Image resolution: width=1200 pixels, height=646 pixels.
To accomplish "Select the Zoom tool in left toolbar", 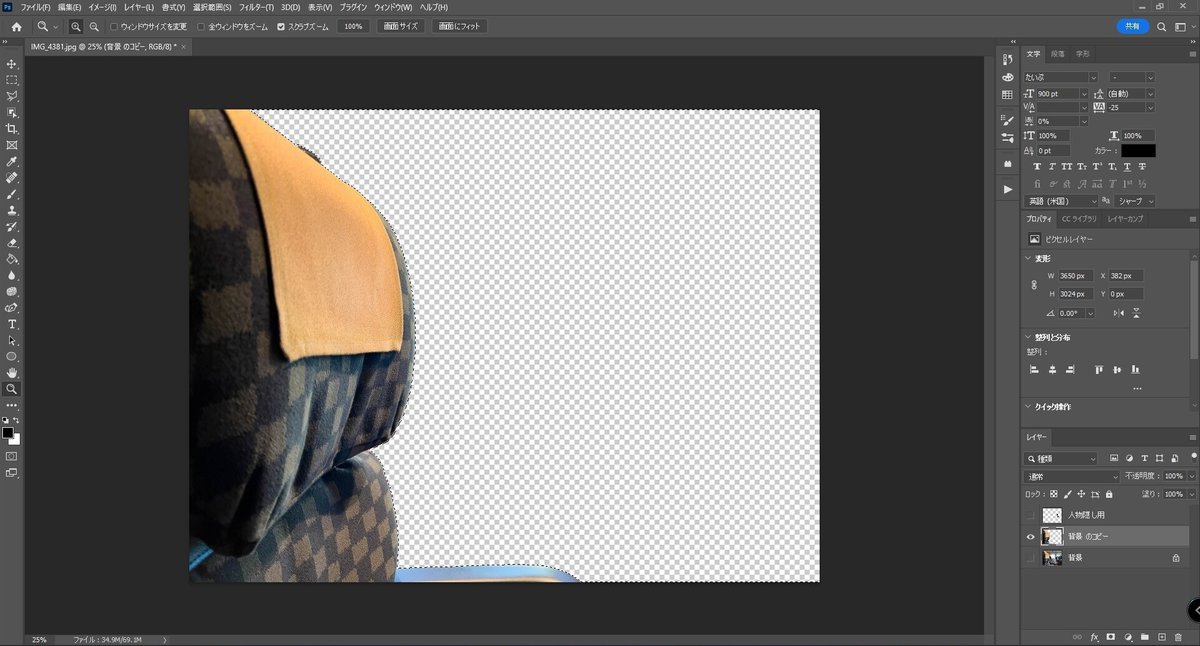I will [x=12, y=389].
